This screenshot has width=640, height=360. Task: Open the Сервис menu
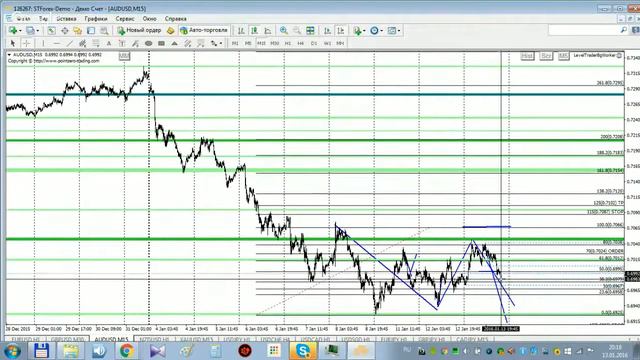tap(125, 19)
